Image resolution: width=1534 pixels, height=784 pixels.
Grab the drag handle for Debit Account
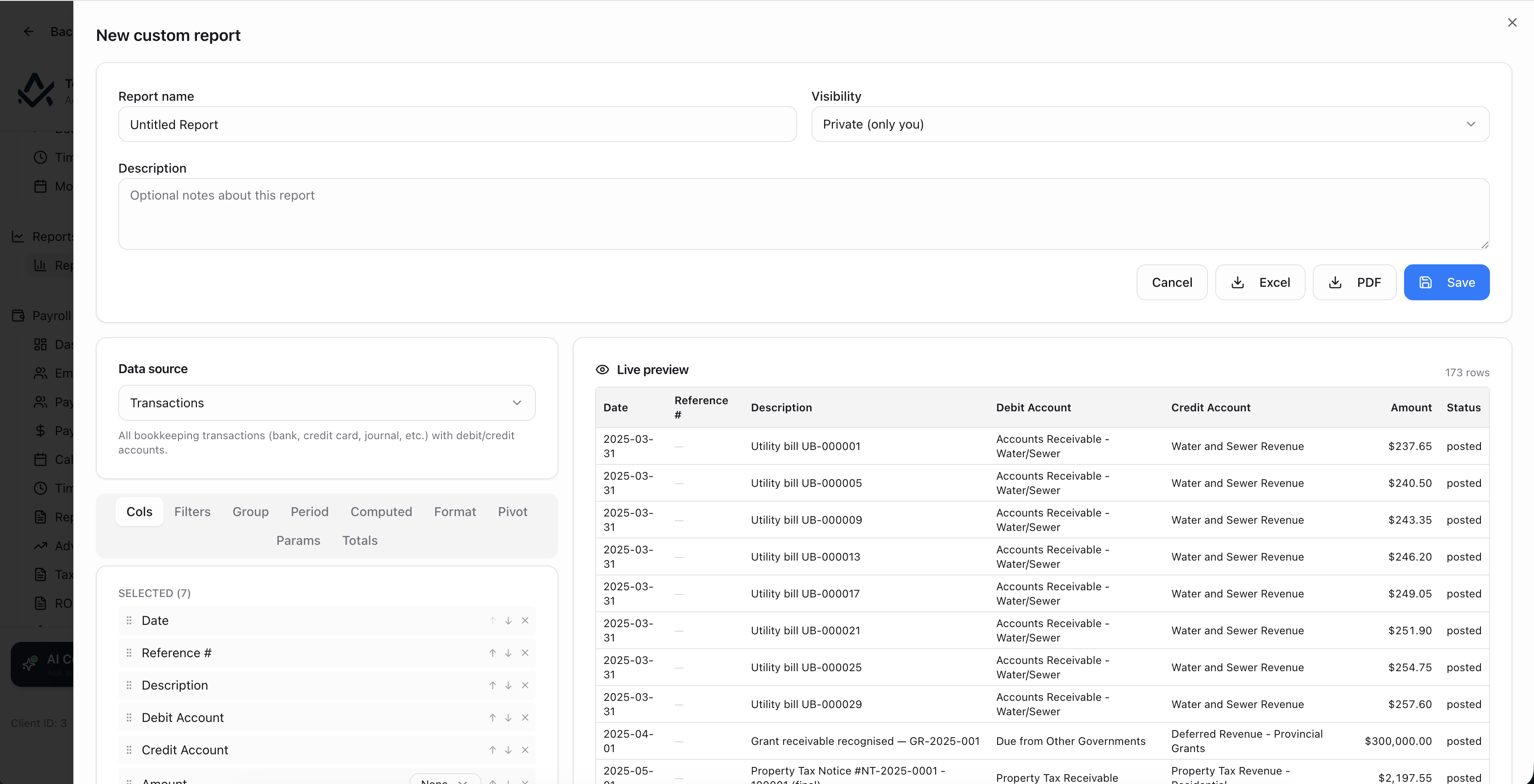point(129,717)
